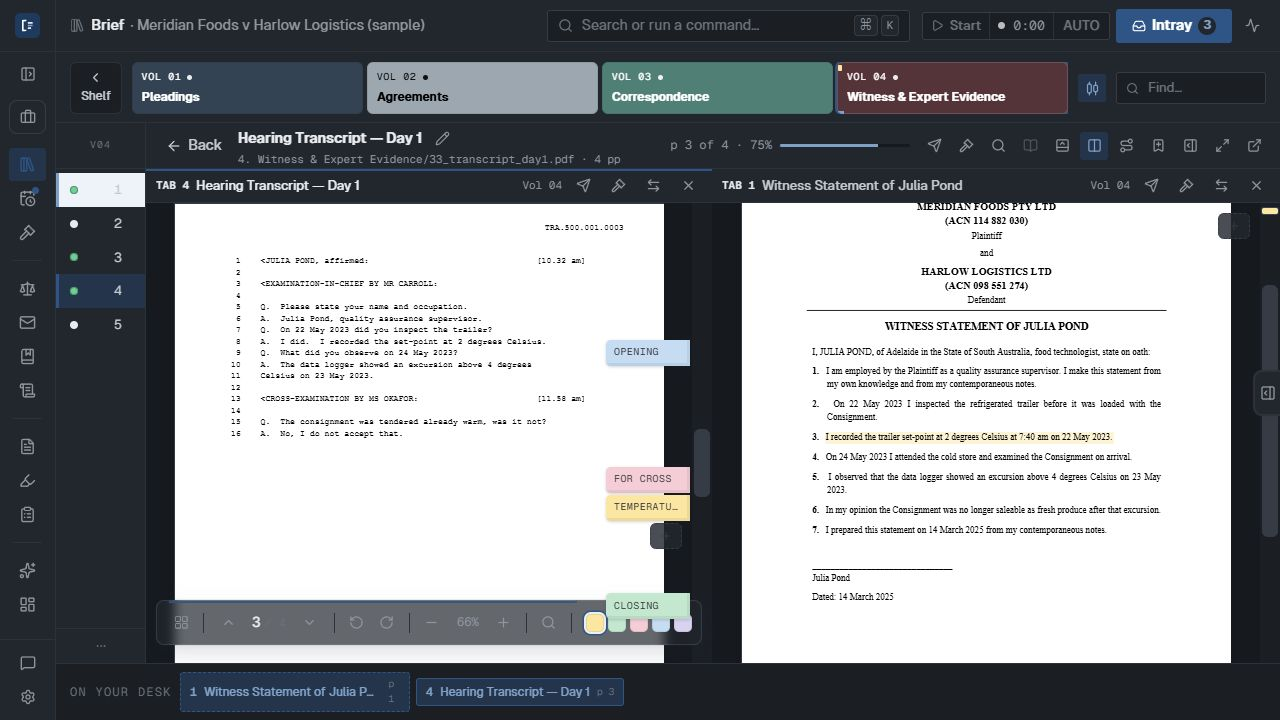Open the Intray inbox
The width and height of the screenshot is (1280, 720).
click(1173, 25)
